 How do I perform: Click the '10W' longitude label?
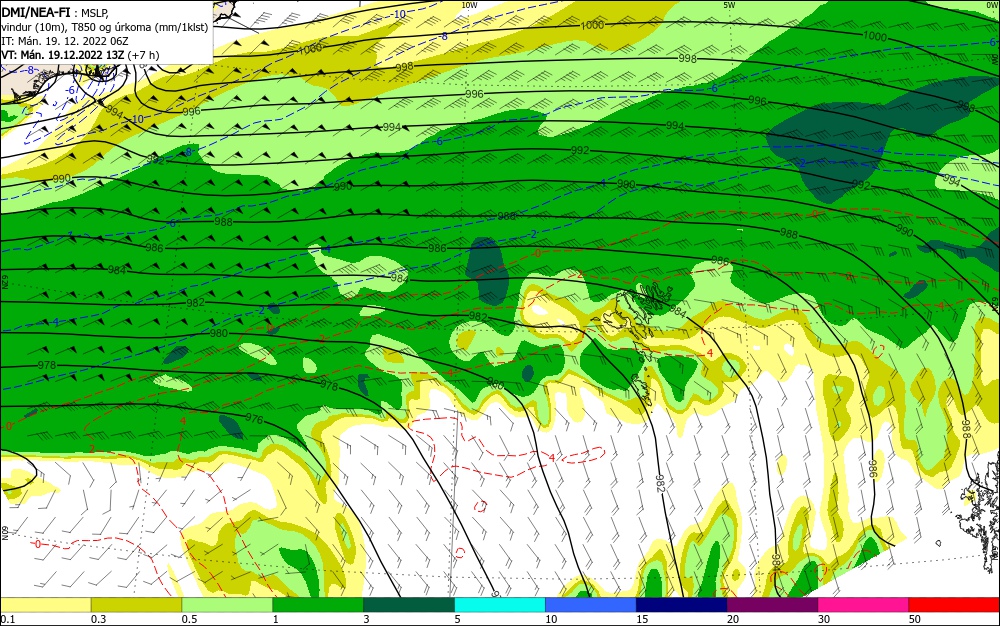[469, 5]
